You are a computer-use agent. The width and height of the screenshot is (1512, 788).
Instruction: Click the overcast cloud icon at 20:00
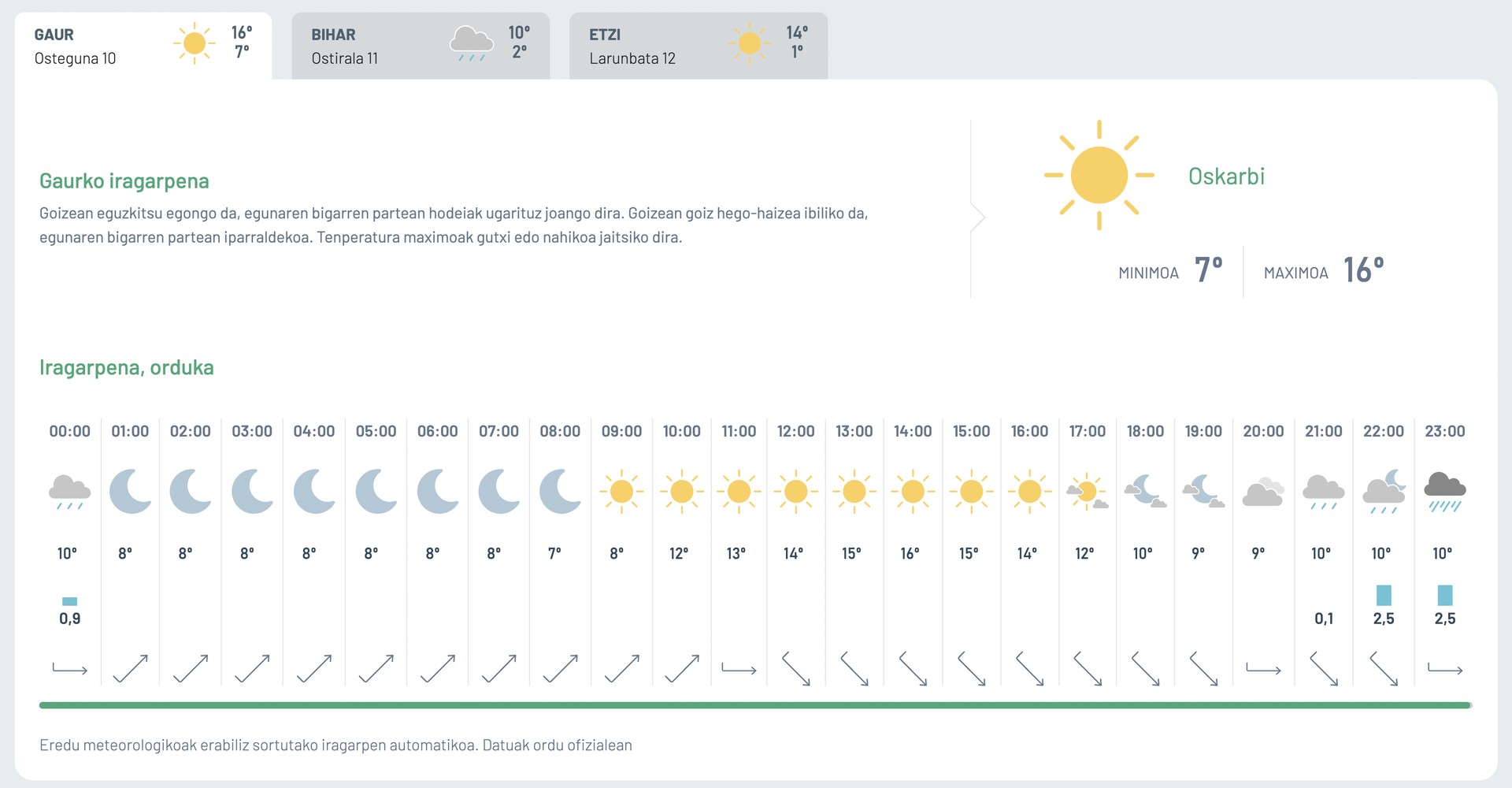click(x=1263, y=491)
